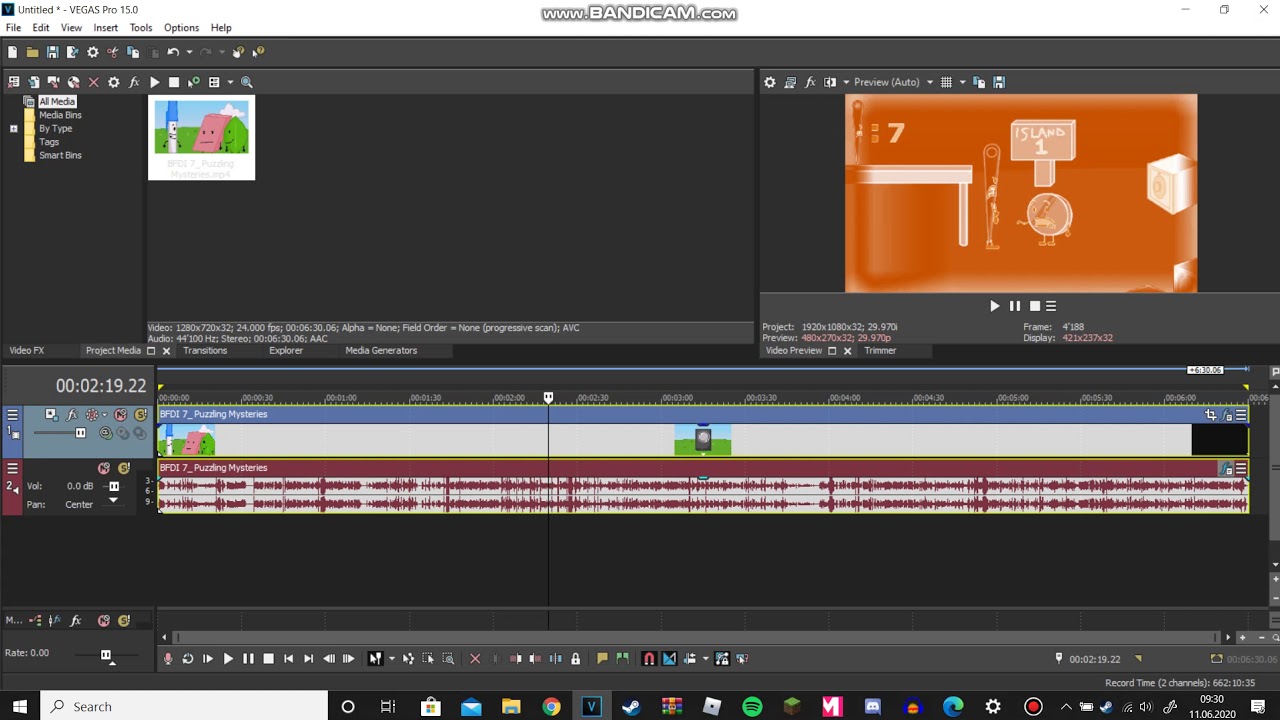Remove selected media with red X icon
The width and height of the screenshot is (1280, 720).
click(94, 82)
